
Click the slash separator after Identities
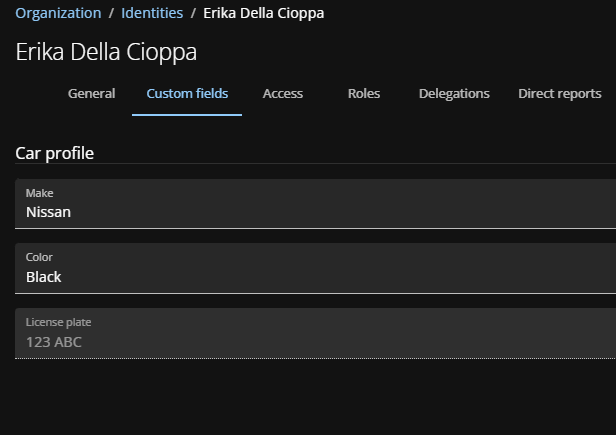click(193, 13)
